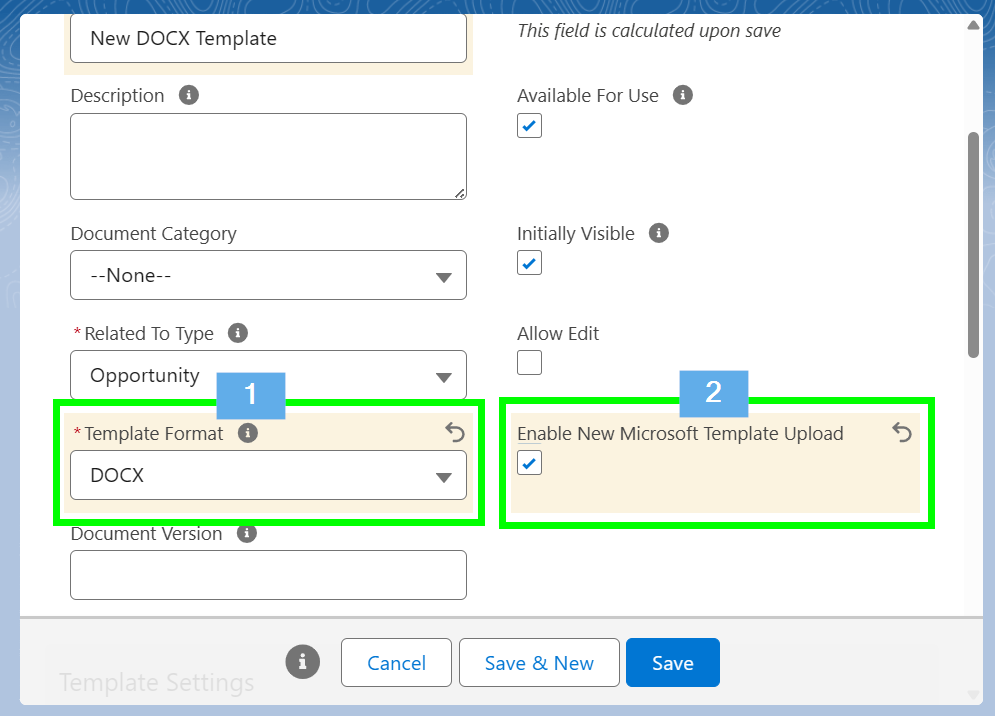995x716 pixels.
Task: Click the Cancel button
Action: click(x=396, y=663)
